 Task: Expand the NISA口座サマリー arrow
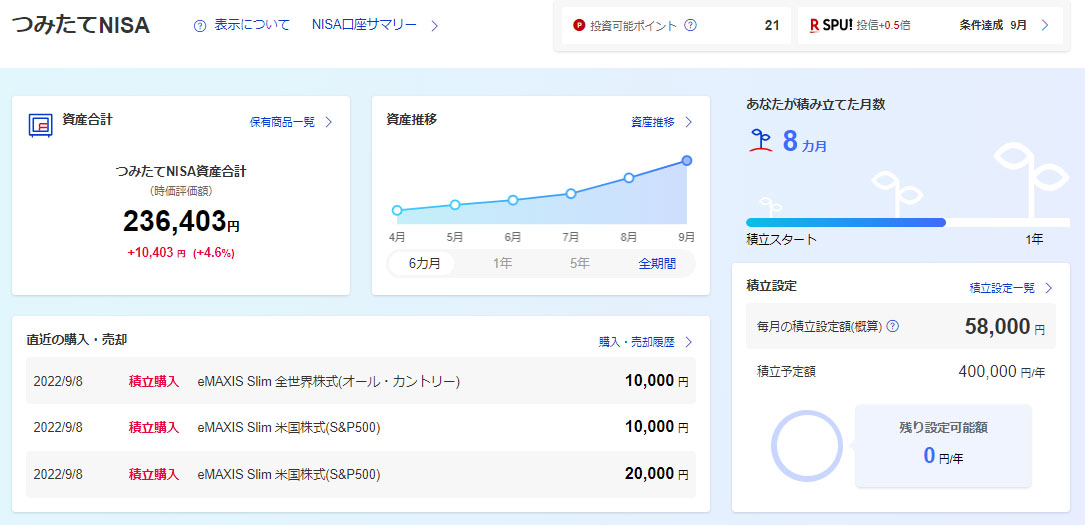click(x=434, y=26)
